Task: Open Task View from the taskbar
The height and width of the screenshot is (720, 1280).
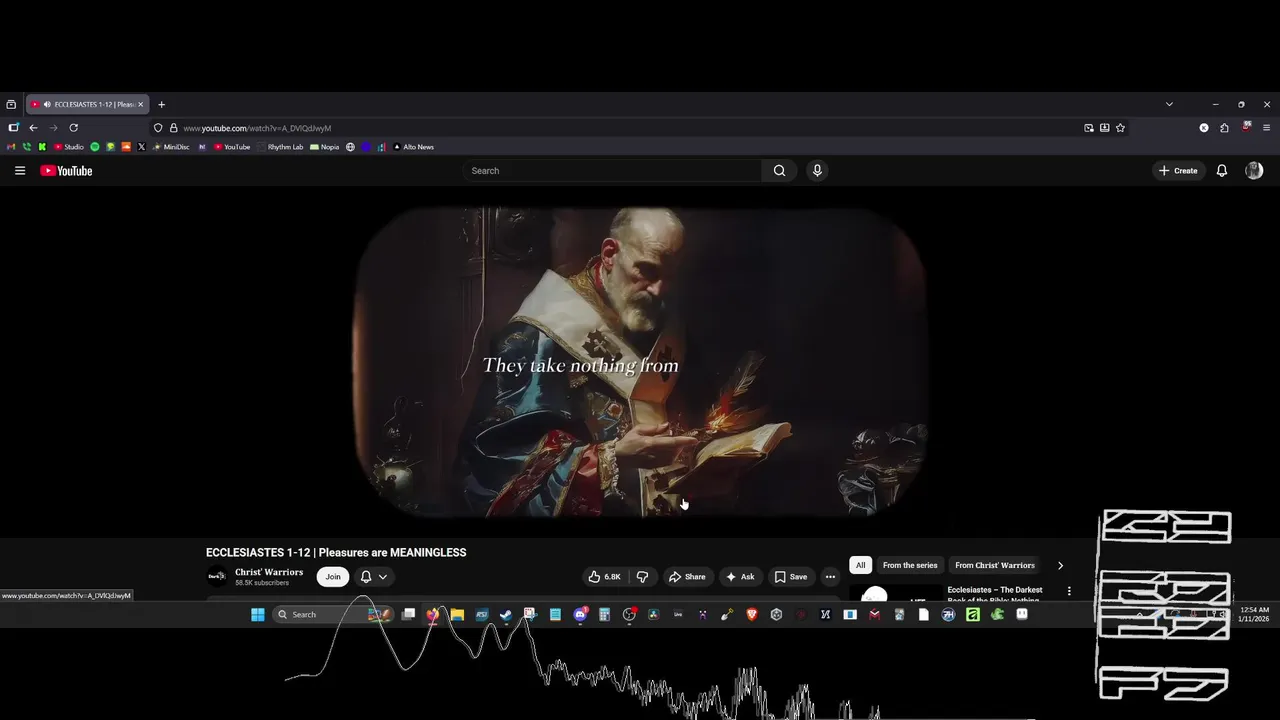Action: pos(408,615)
